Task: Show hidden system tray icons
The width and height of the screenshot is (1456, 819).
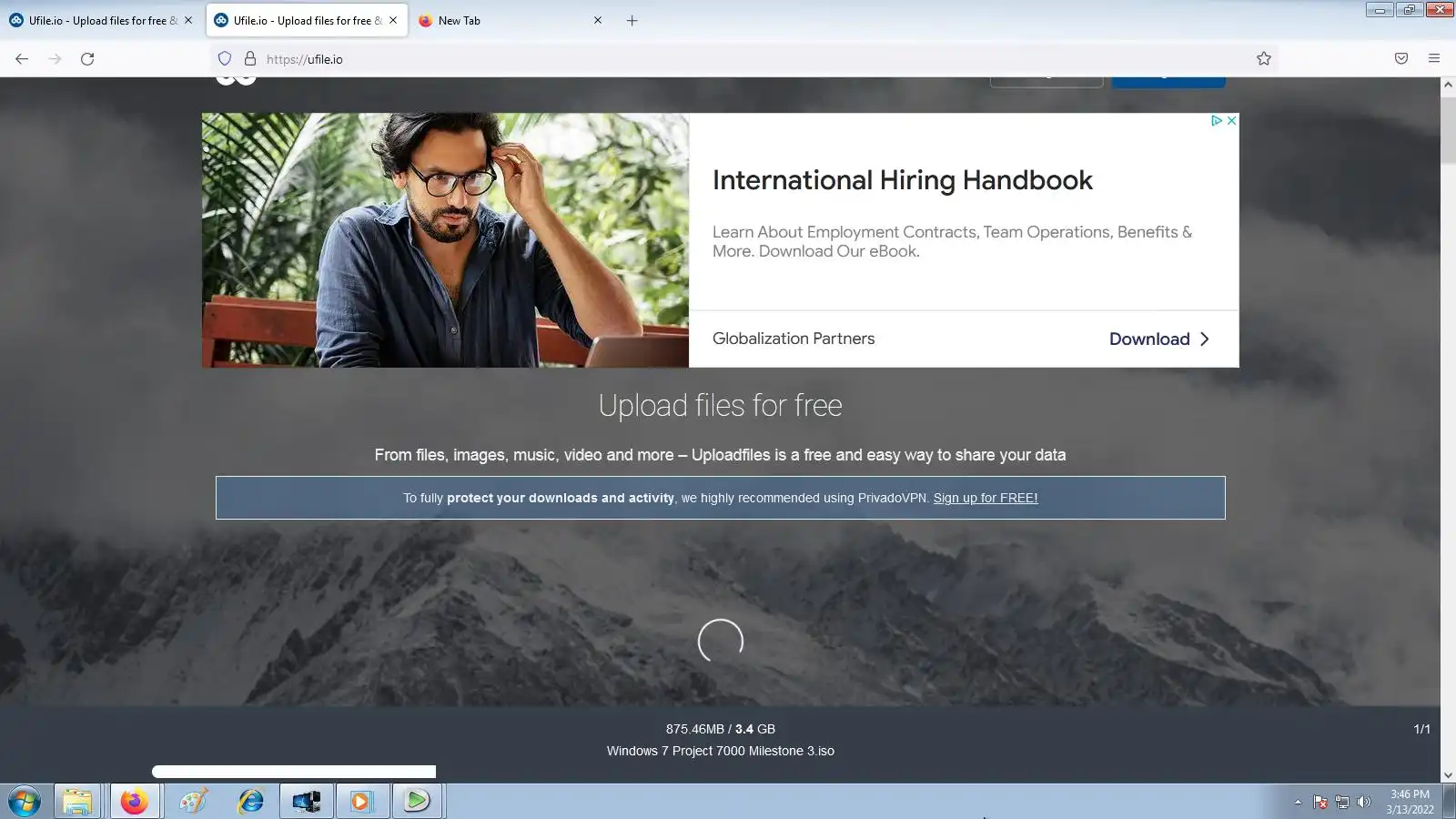Action: pyautogui.click(x=1298, y=802)
